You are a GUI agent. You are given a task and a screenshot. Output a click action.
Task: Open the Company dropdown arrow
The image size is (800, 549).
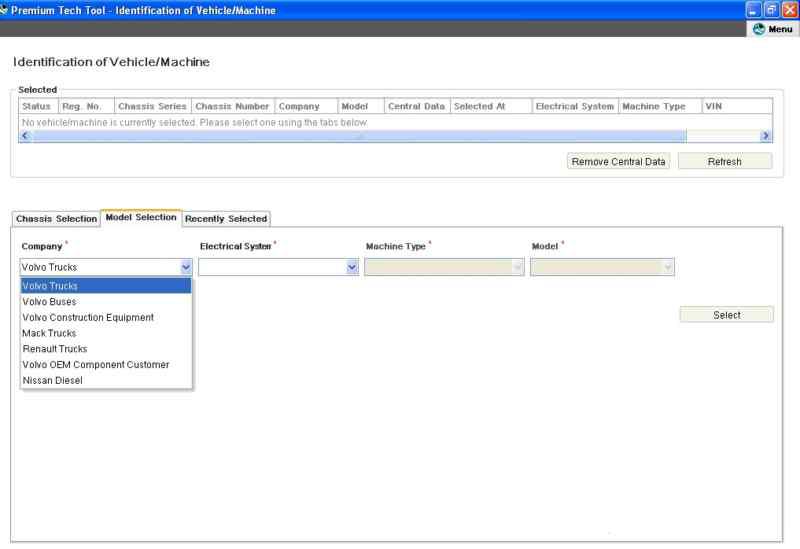[185, 267]
